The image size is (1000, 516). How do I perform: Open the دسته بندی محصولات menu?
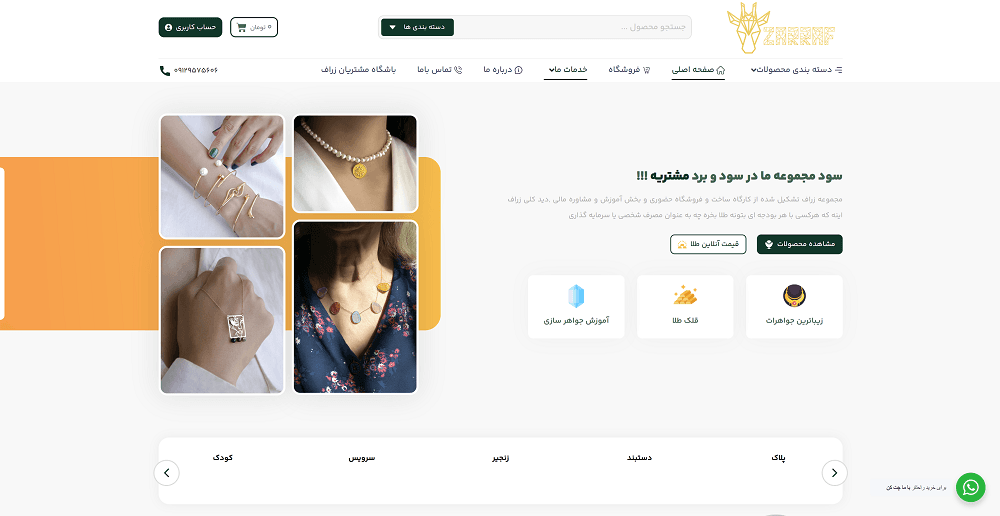click(796, 70)
